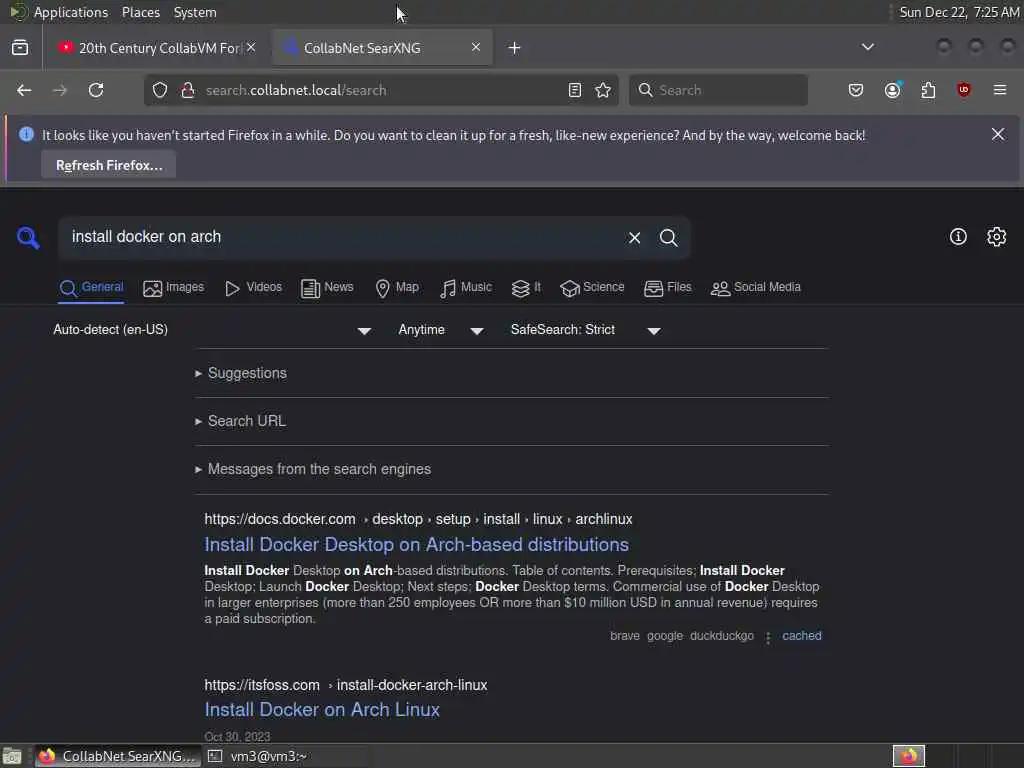Click Refresh Firefox button
This screenshot has width=1024, height=768.
109,165
